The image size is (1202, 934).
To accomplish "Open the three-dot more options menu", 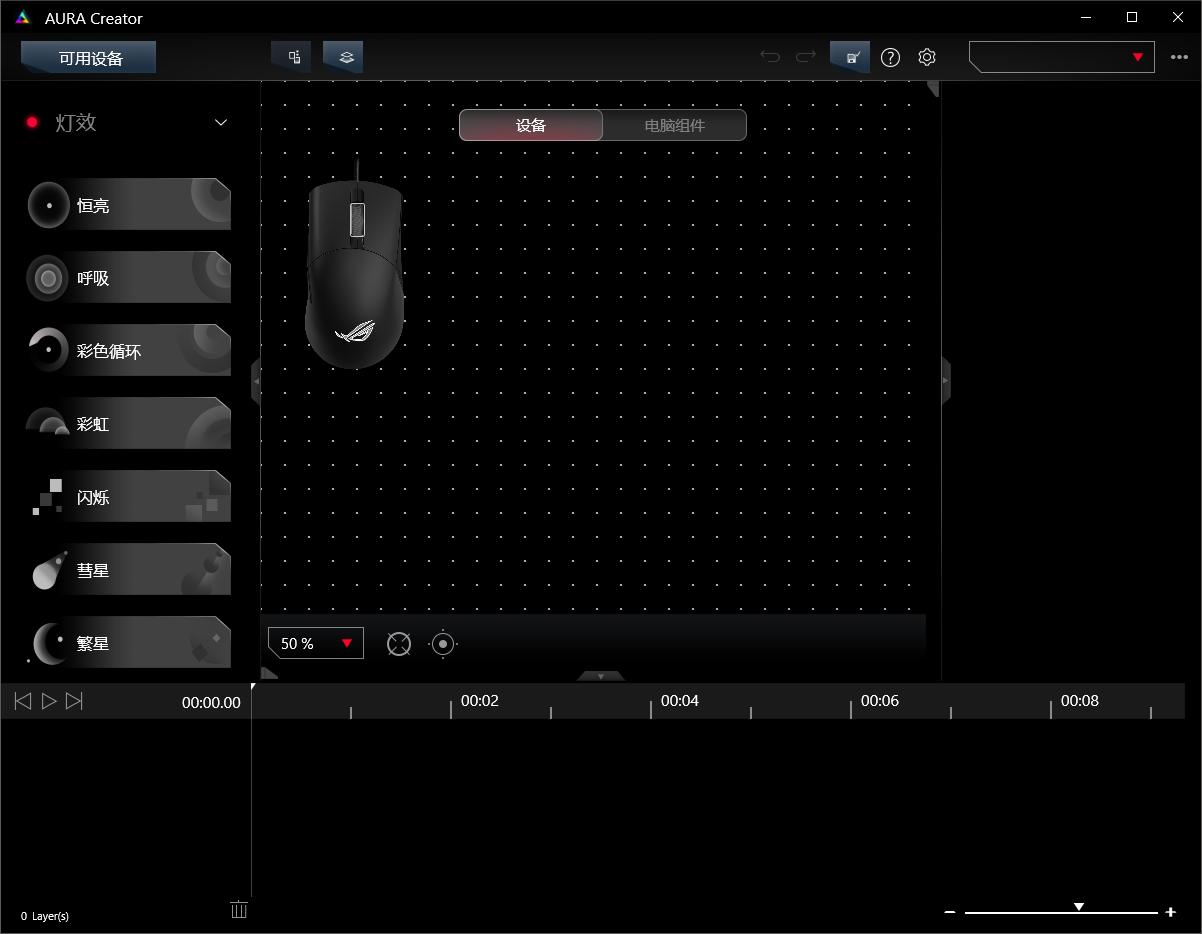I will point(1179,57).
